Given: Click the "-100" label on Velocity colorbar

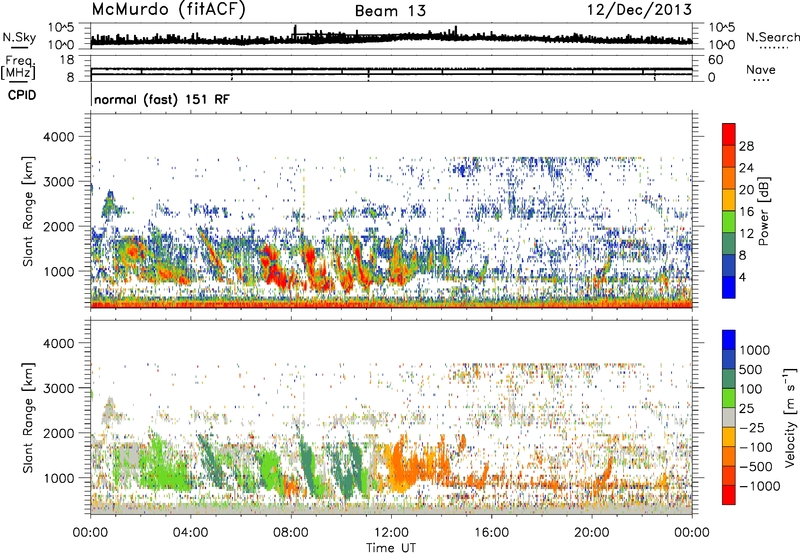Looking at the screenshot, I should 756,447.
